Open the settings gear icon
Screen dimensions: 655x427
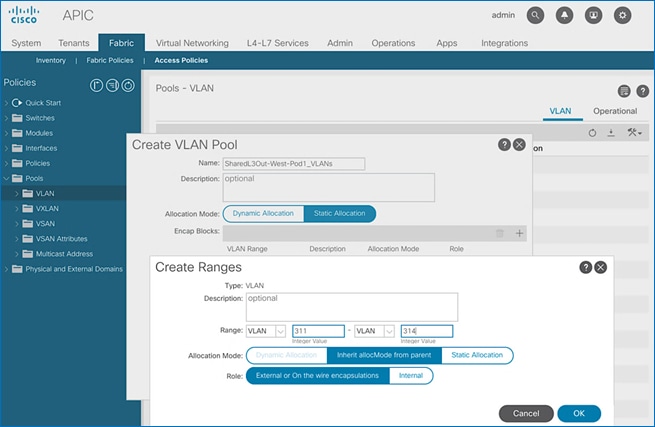click(x=622, y=15)
